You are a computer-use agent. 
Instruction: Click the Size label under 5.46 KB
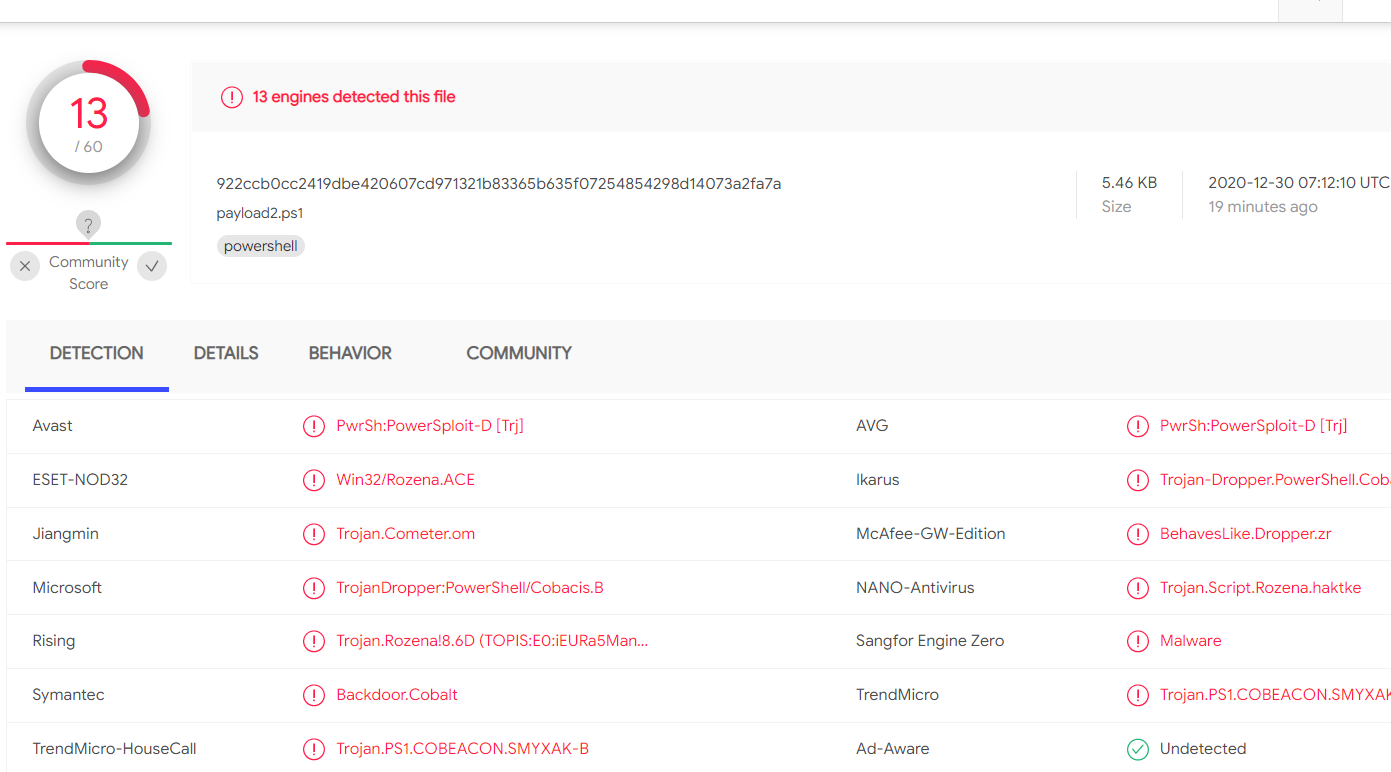1117,207
